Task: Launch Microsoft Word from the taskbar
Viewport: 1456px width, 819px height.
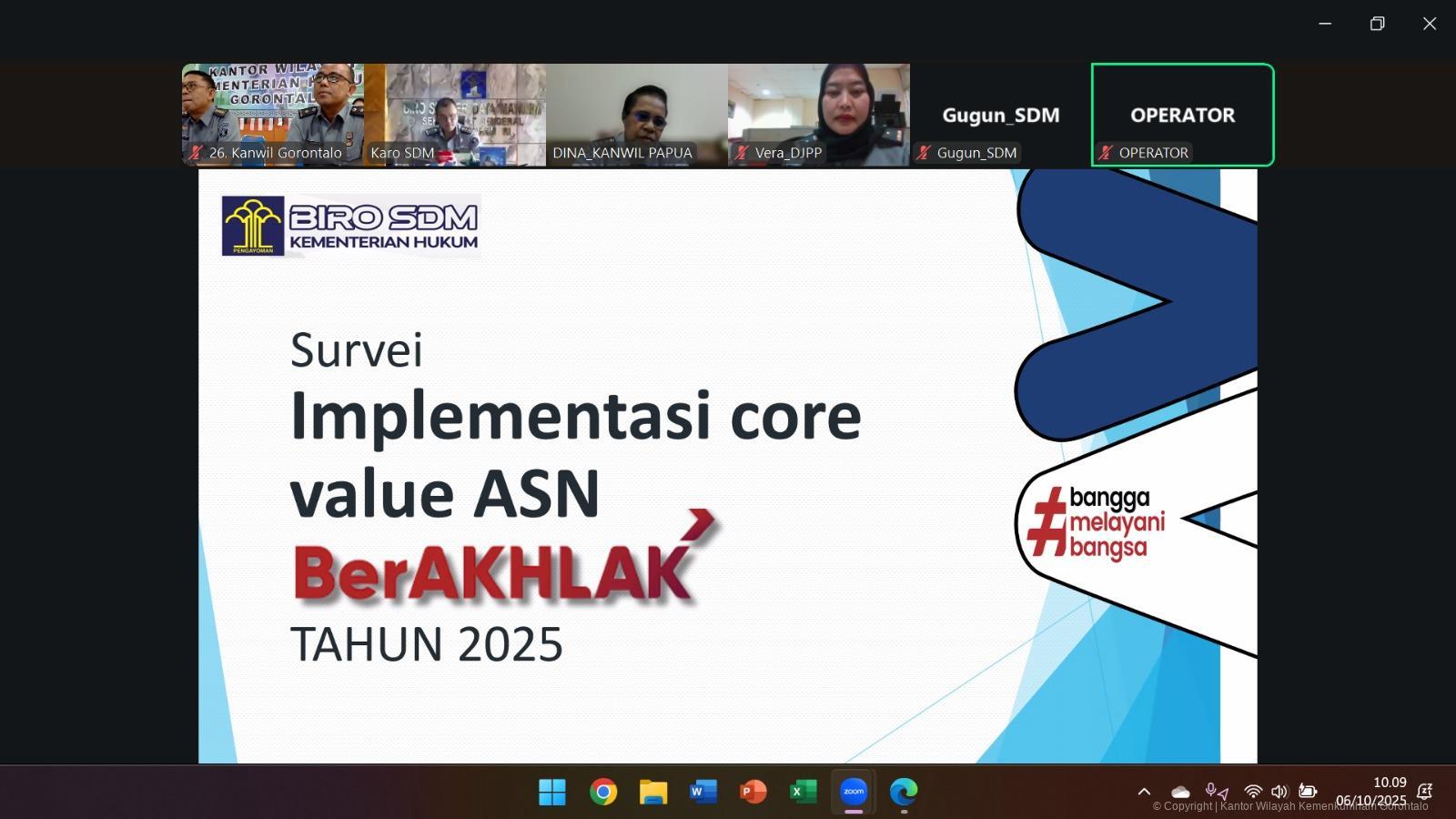Action: (703, 792)
